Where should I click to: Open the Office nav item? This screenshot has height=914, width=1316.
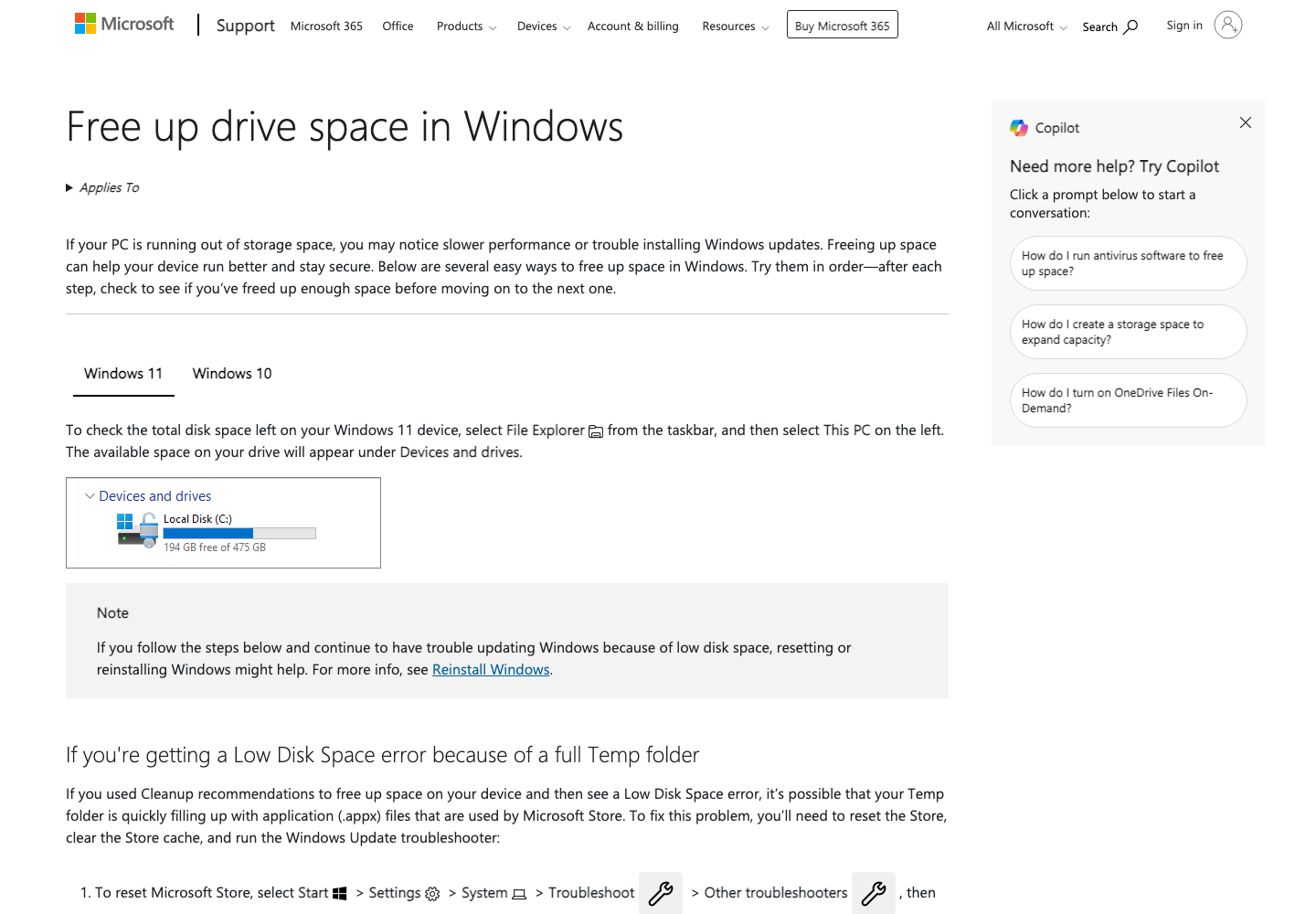click(398, 27)
